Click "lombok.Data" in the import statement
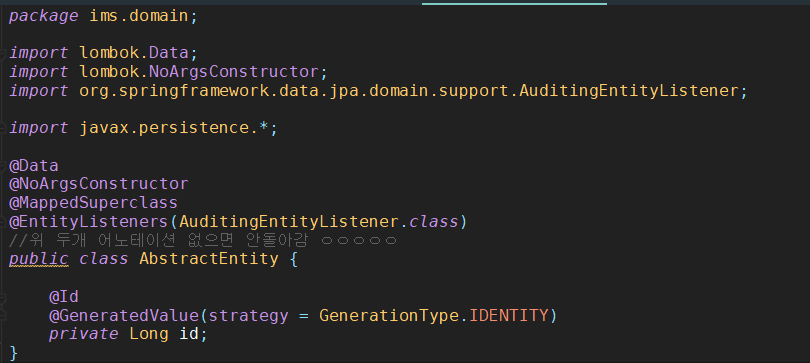 133,53
